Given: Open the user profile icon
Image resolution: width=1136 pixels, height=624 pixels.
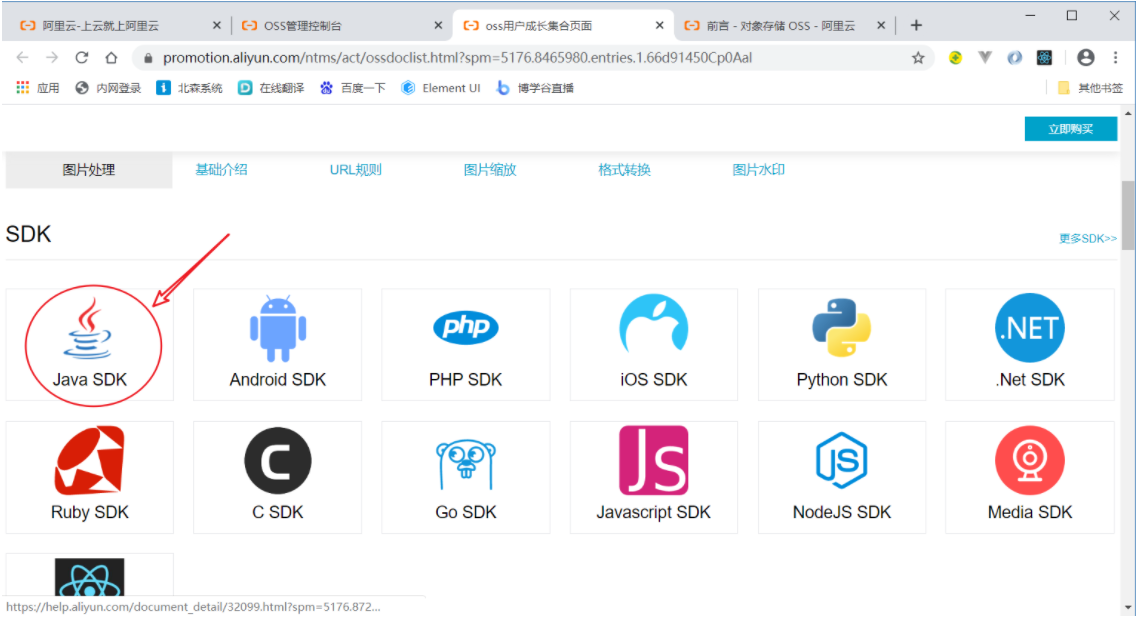Looking at the screenshot, I should [1085, 57].
